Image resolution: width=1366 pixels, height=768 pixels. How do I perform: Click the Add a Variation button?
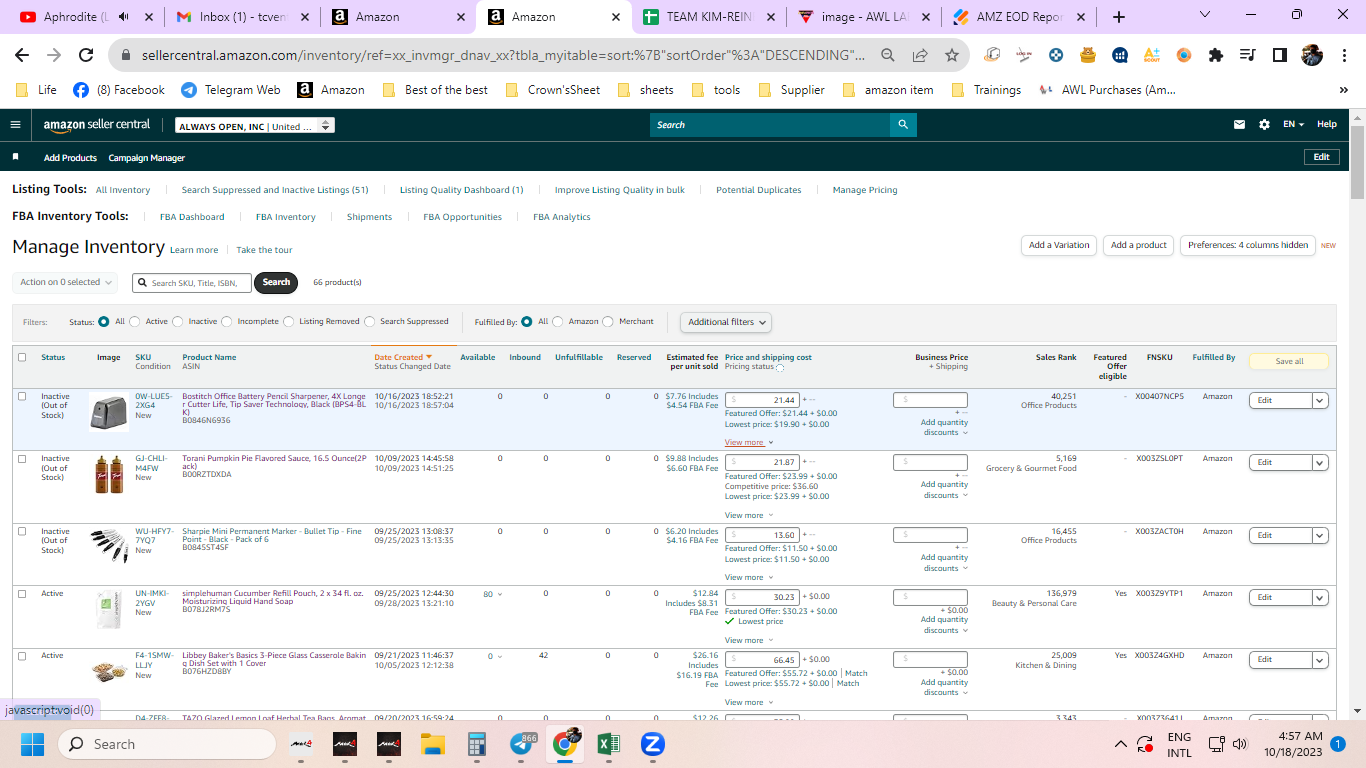[1059, 245]
